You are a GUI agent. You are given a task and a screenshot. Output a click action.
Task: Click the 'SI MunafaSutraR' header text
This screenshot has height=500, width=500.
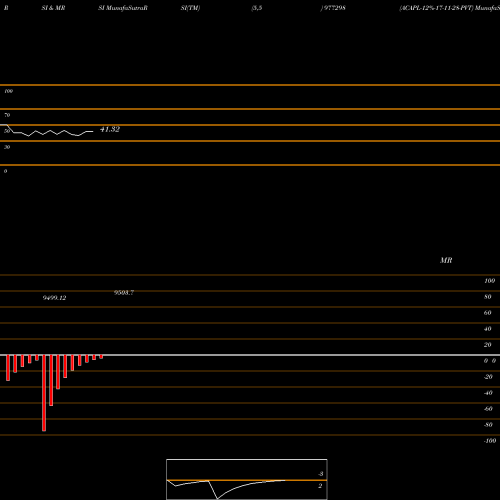point(123,8)
